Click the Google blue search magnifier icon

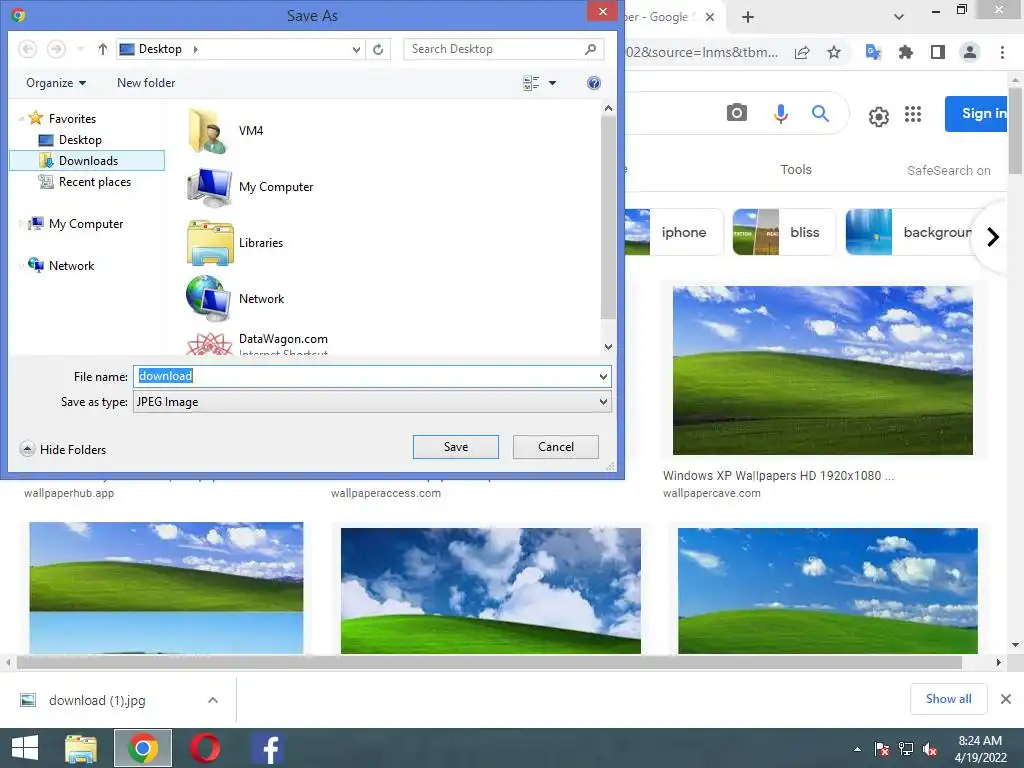click(x=821, y=114)
